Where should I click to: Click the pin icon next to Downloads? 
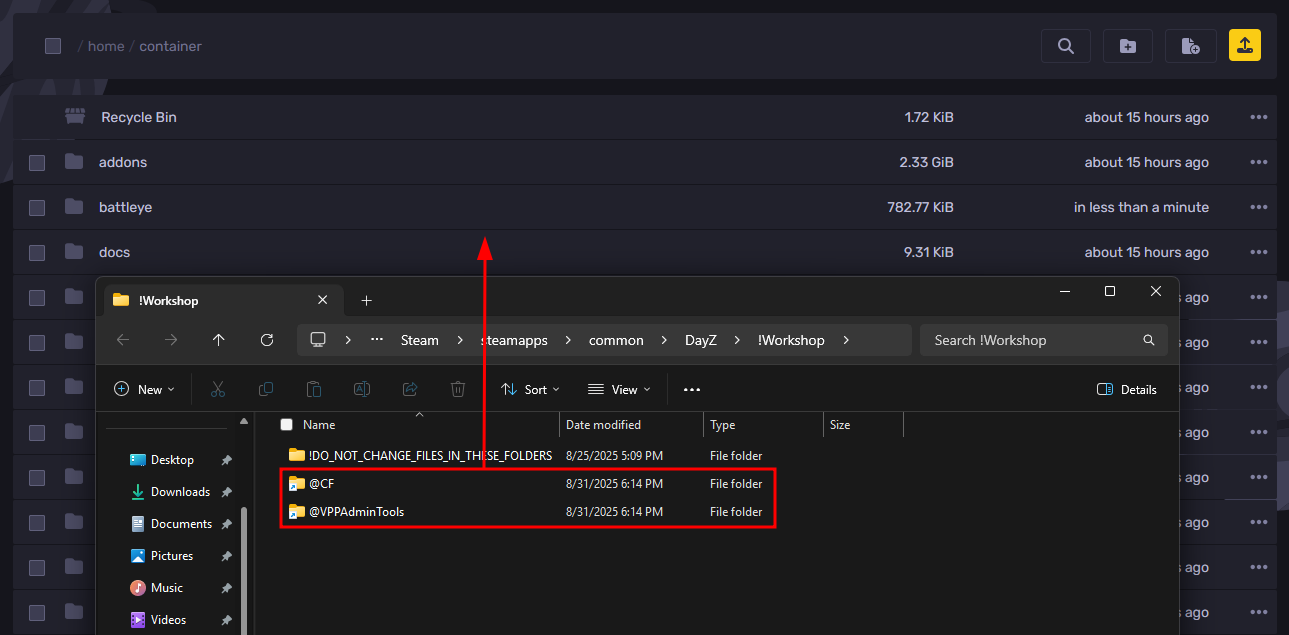[x=227, y=492]
